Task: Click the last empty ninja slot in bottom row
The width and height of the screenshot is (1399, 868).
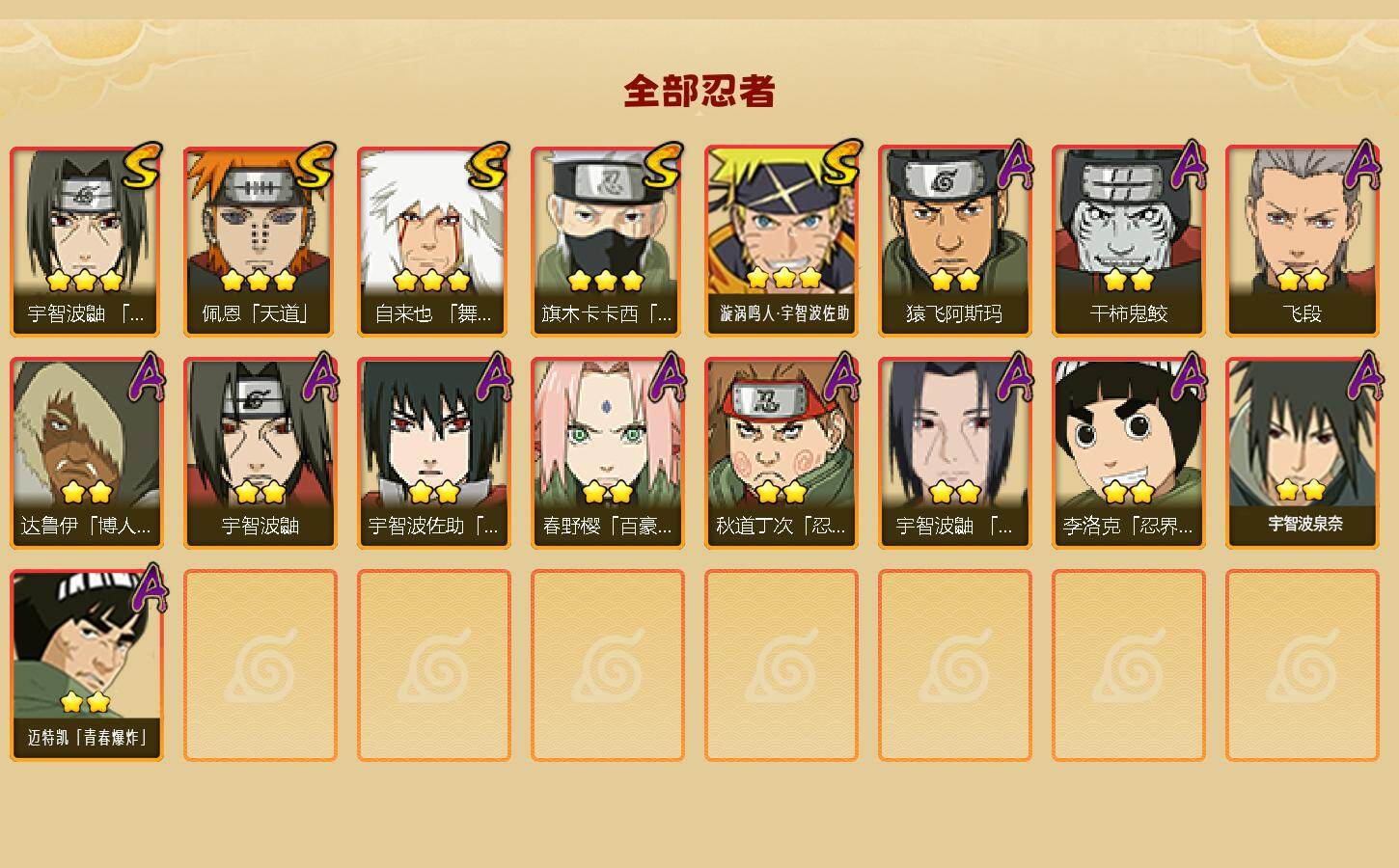Action: click(x=1302, y=665)
